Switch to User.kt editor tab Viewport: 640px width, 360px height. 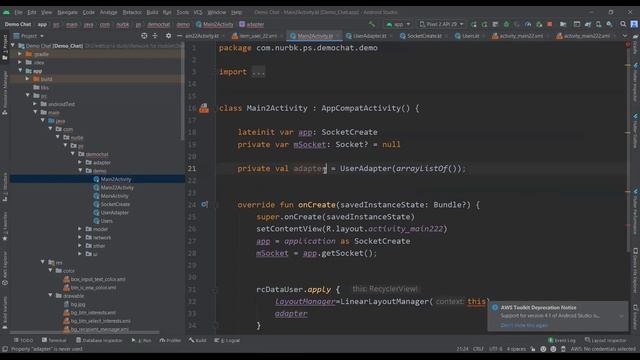click(470, 36)
